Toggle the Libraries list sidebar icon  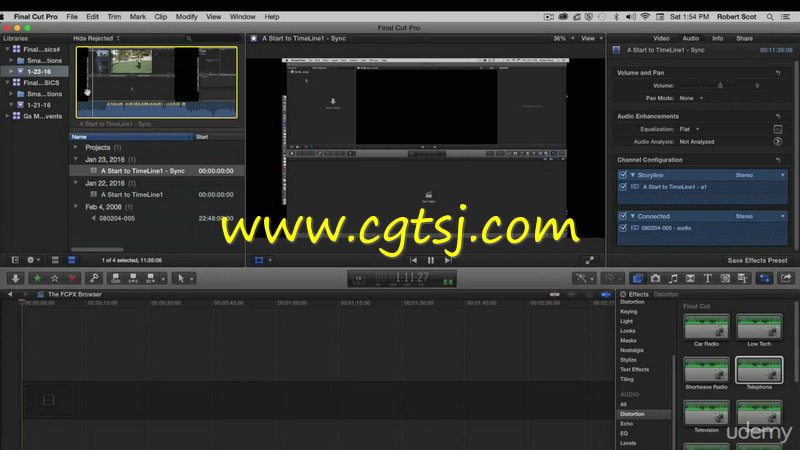point(15,260)
